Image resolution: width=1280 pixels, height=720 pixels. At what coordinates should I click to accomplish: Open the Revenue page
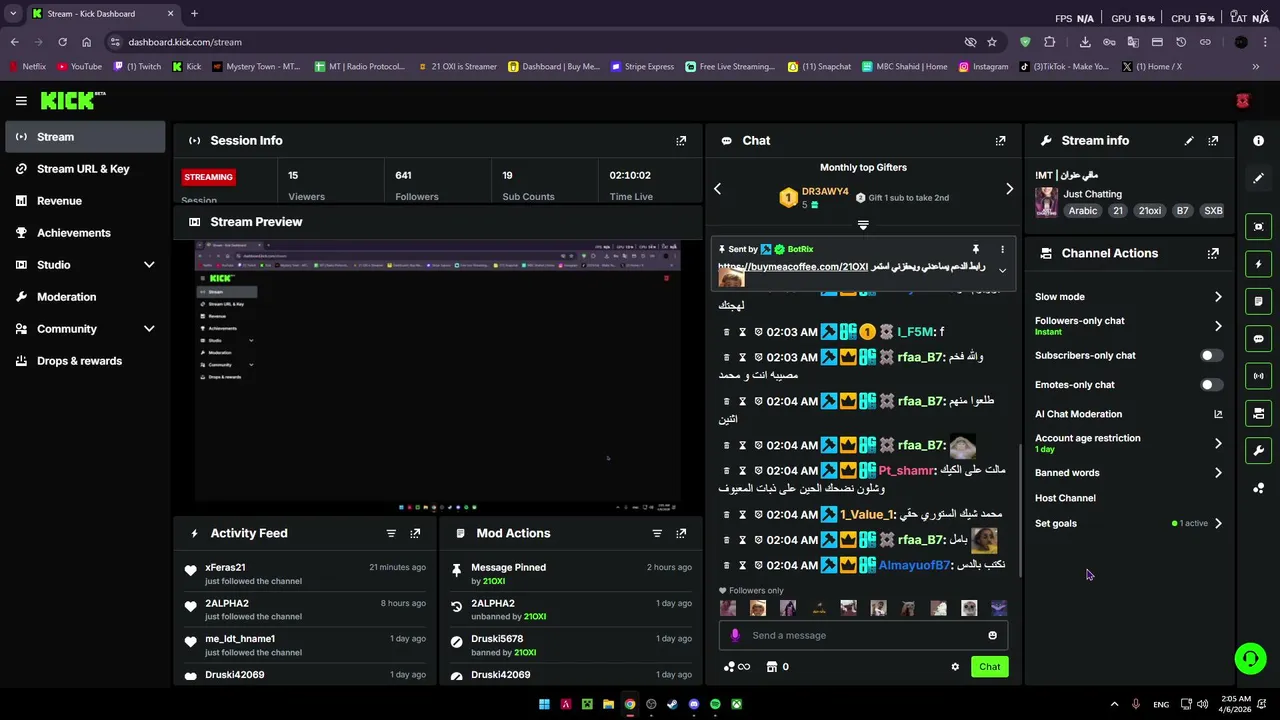point(85,201)
